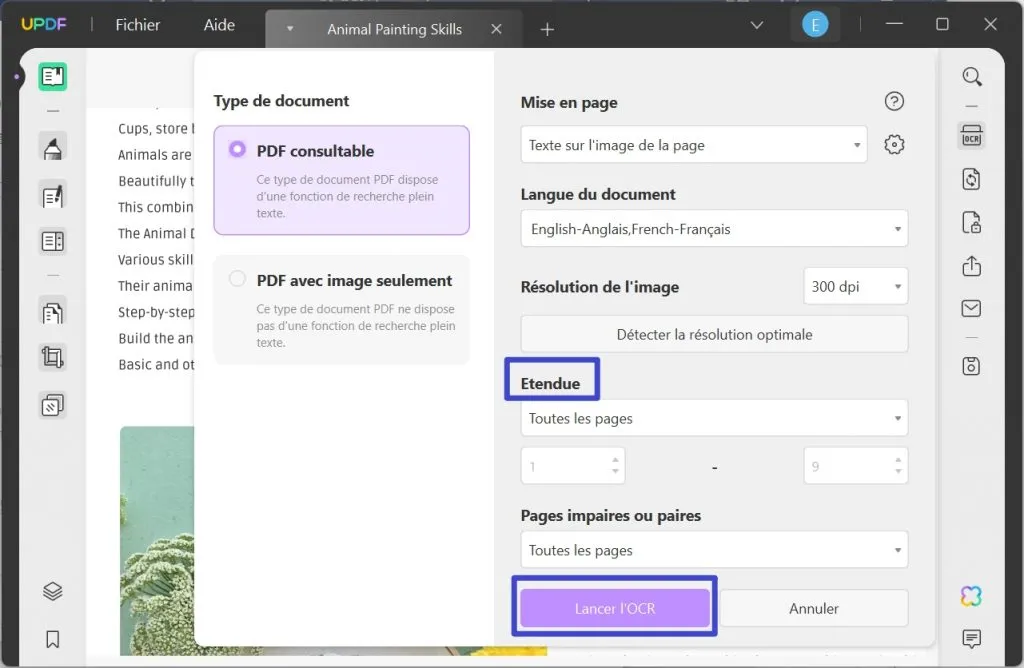
Task: Click the ending page number field
Action: click(855, 465)
